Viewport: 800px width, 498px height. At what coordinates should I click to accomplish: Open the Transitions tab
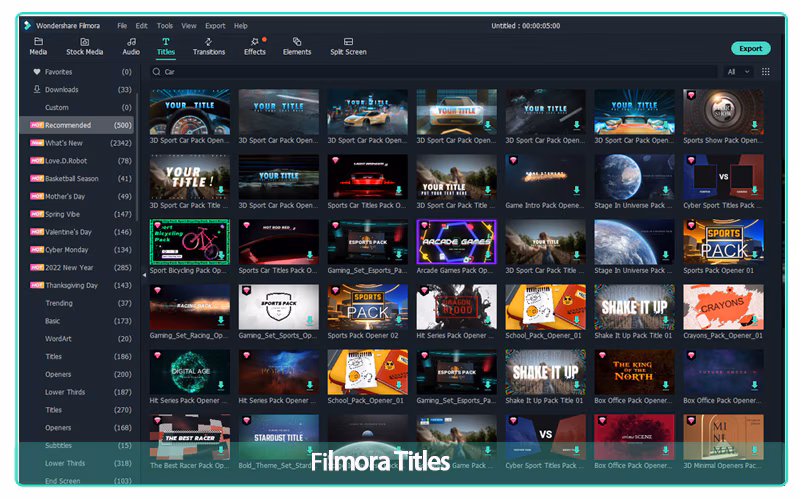[x=209, y=46]
